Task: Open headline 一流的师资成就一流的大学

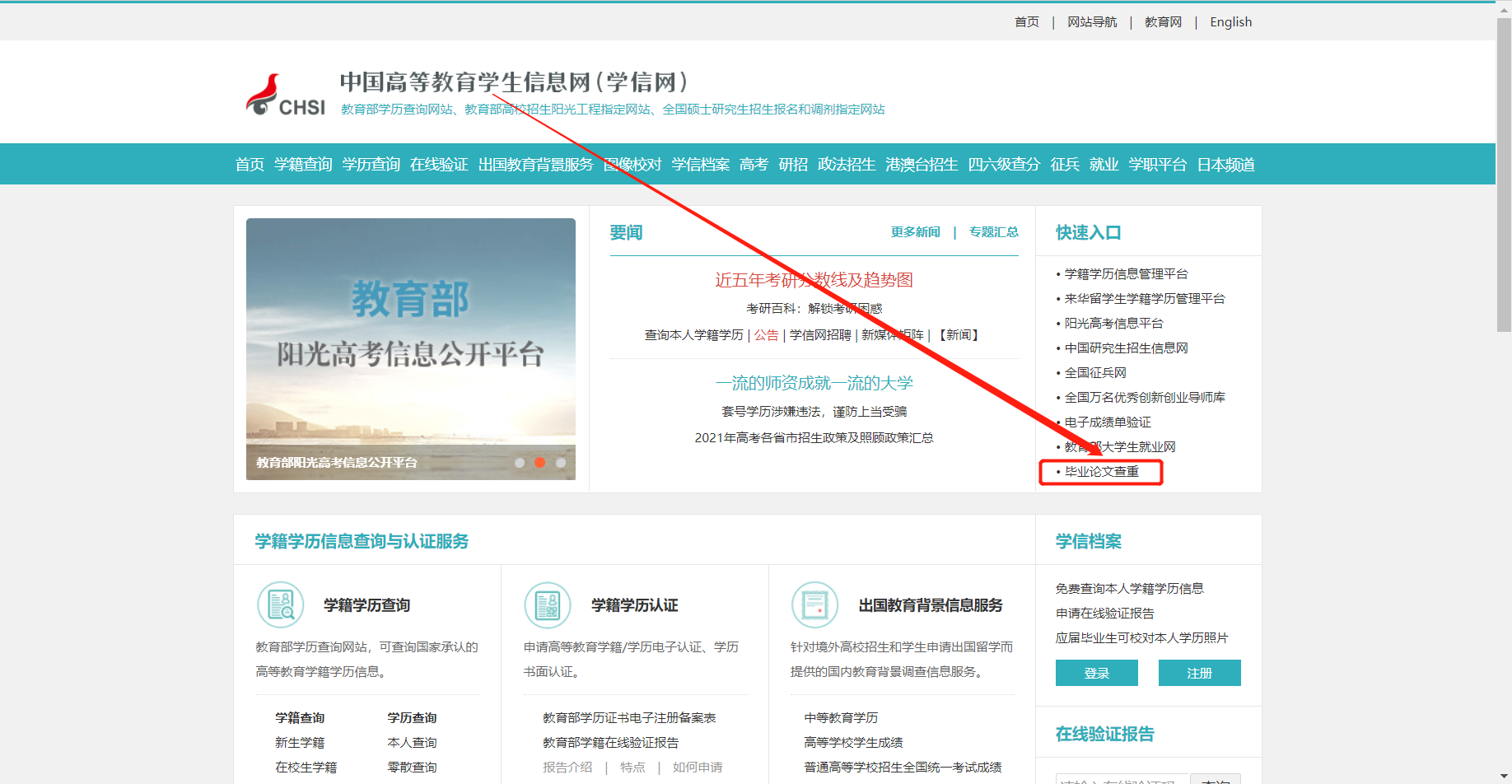Action: click(x=814, y=383)
